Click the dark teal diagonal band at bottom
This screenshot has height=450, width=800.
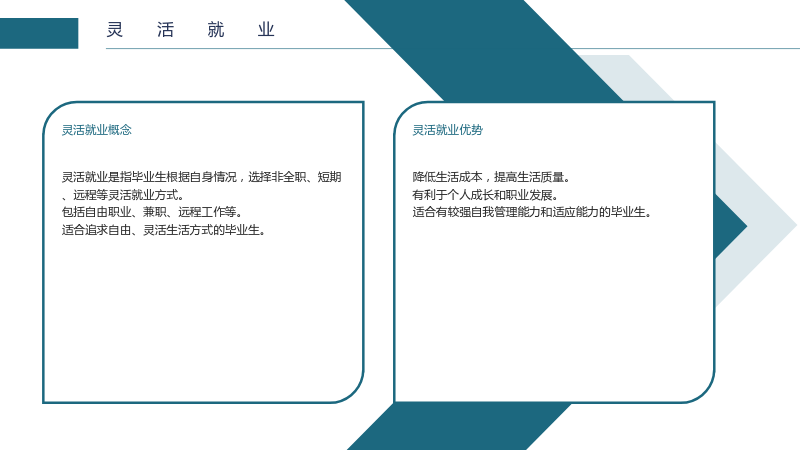(x=459, y=427)
